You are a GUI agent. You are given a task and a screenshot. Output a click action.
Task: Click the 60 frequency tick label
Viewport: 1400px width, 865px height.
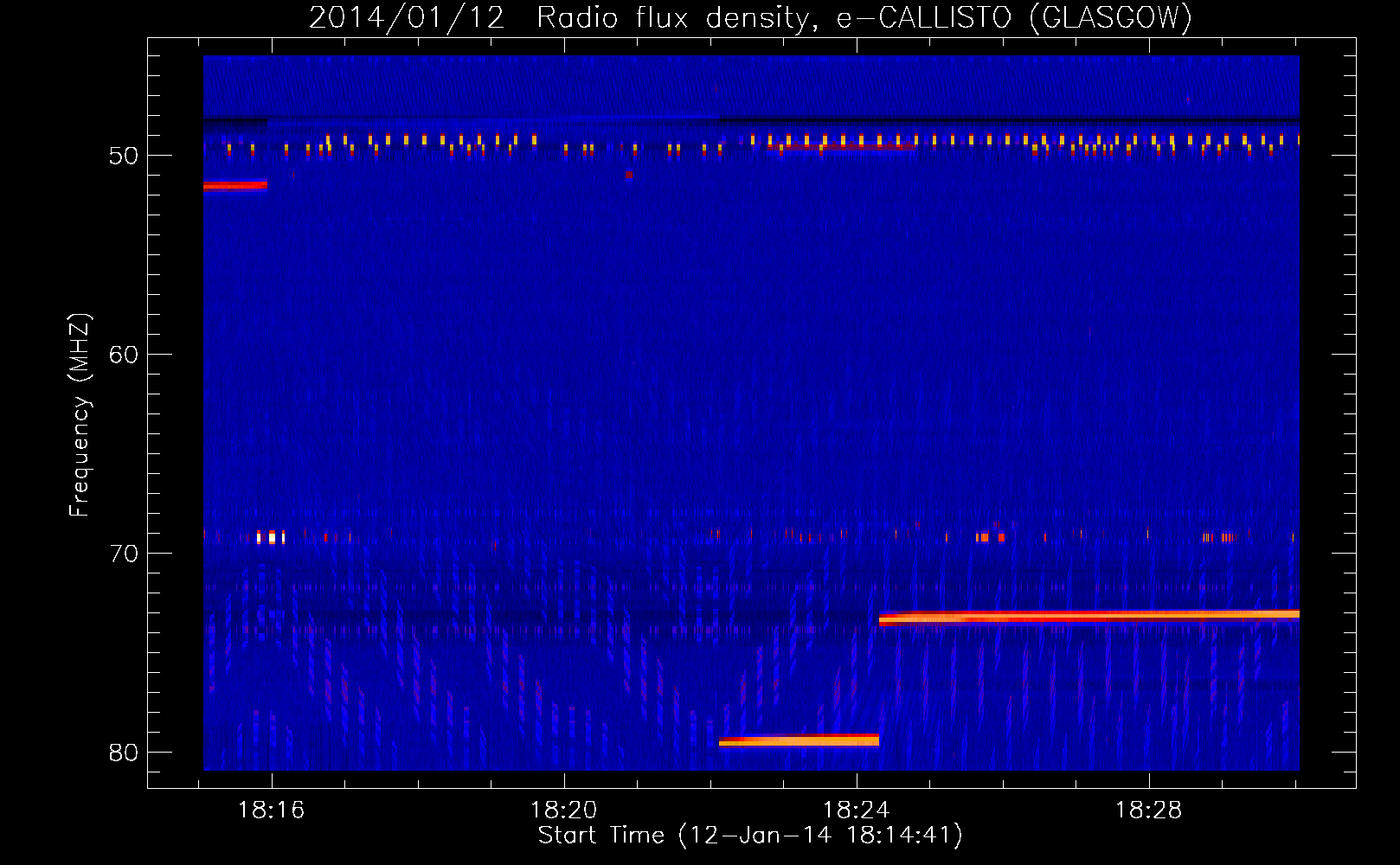coord(124,355)
